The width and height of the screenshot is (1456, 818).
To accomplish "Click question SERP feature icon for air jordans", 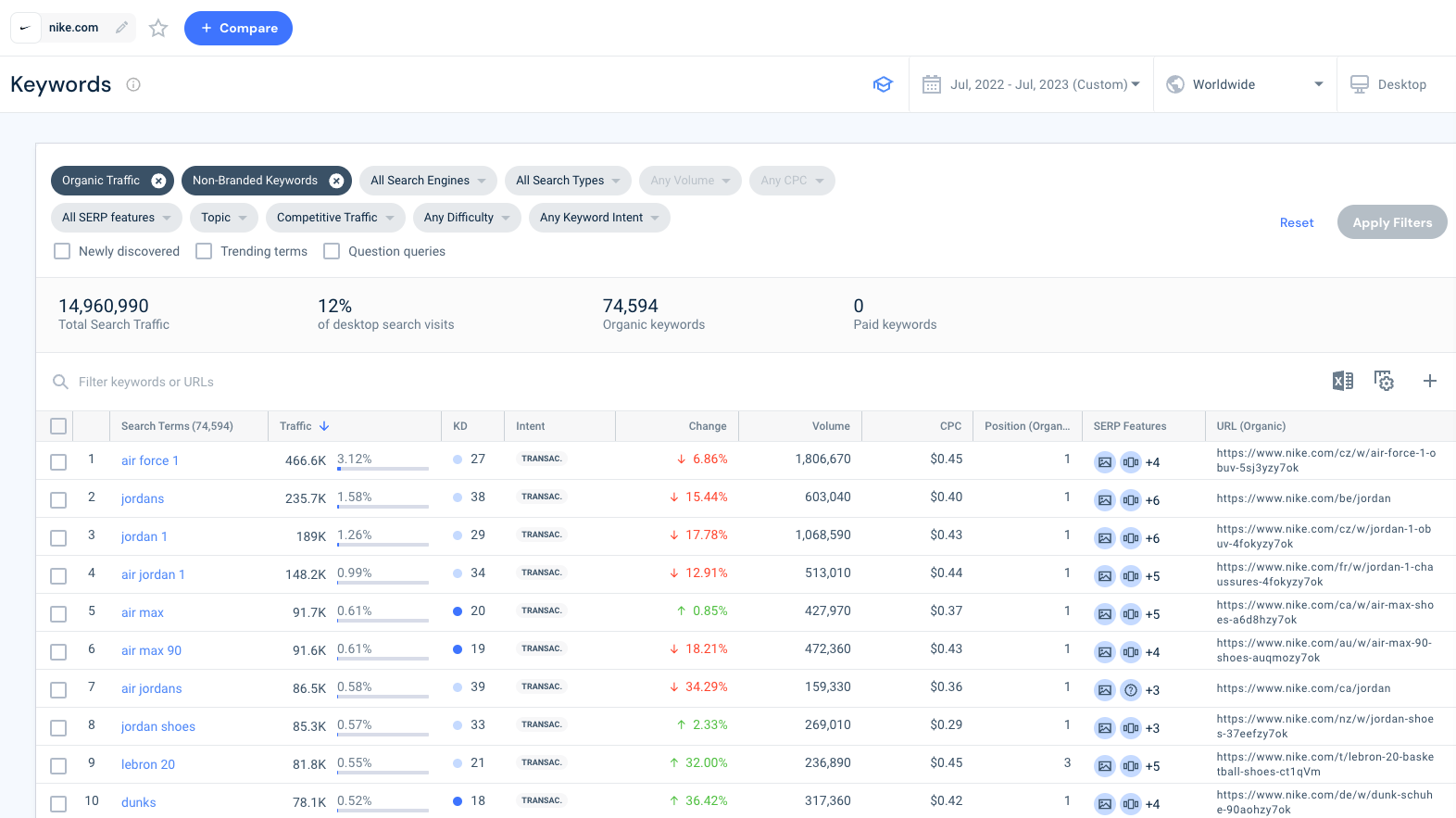I will (x=1131, y=690).
